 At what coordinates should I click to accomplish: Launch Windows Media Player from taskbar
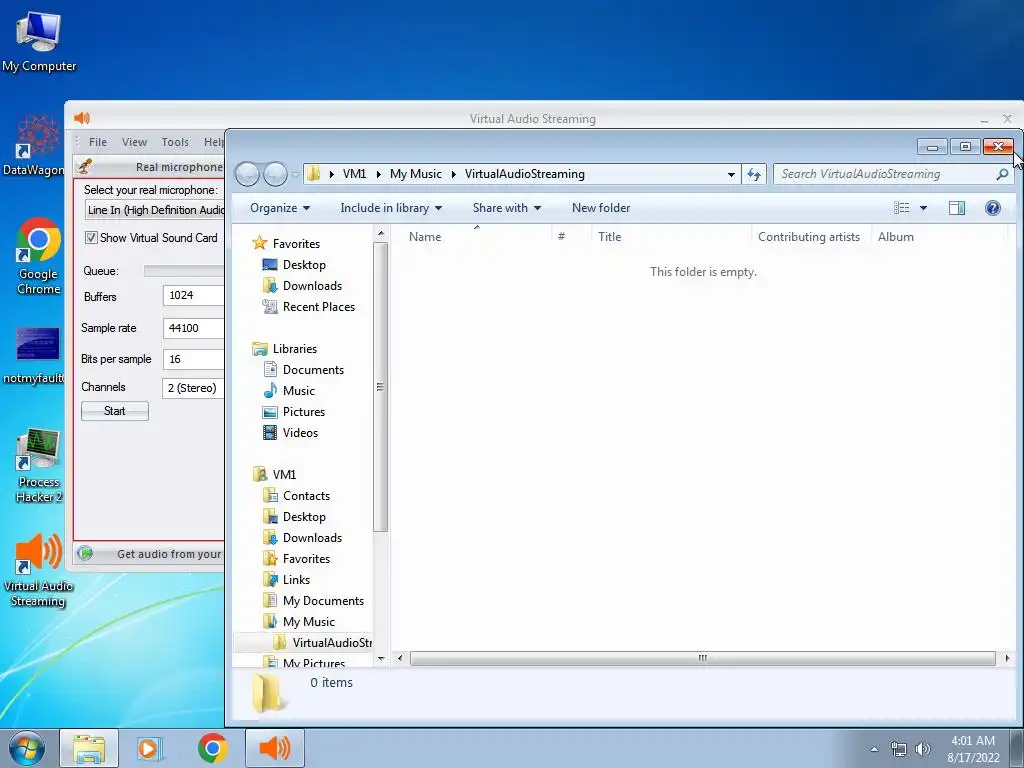pyautogui.click(x=150, y=748)
